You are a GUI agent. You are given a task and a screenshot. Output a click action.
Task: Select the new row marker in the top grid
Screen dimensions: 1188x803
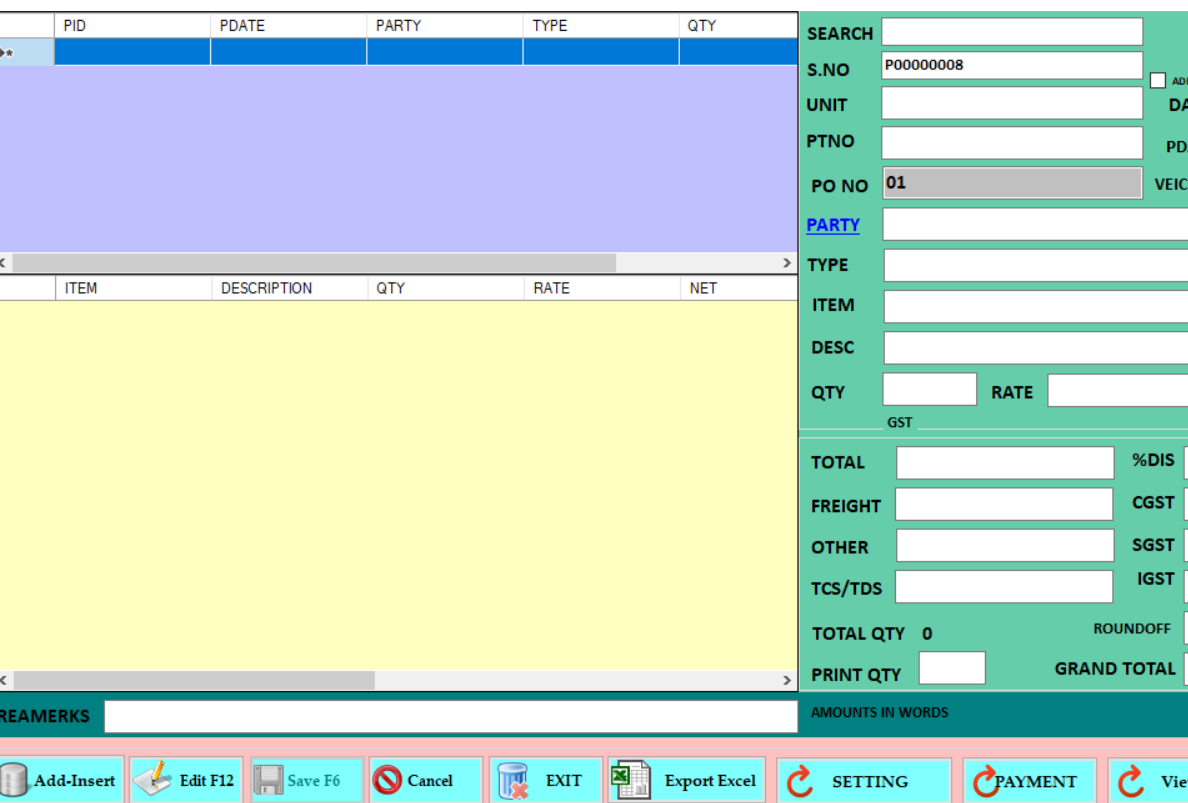(x=26, y=53)
